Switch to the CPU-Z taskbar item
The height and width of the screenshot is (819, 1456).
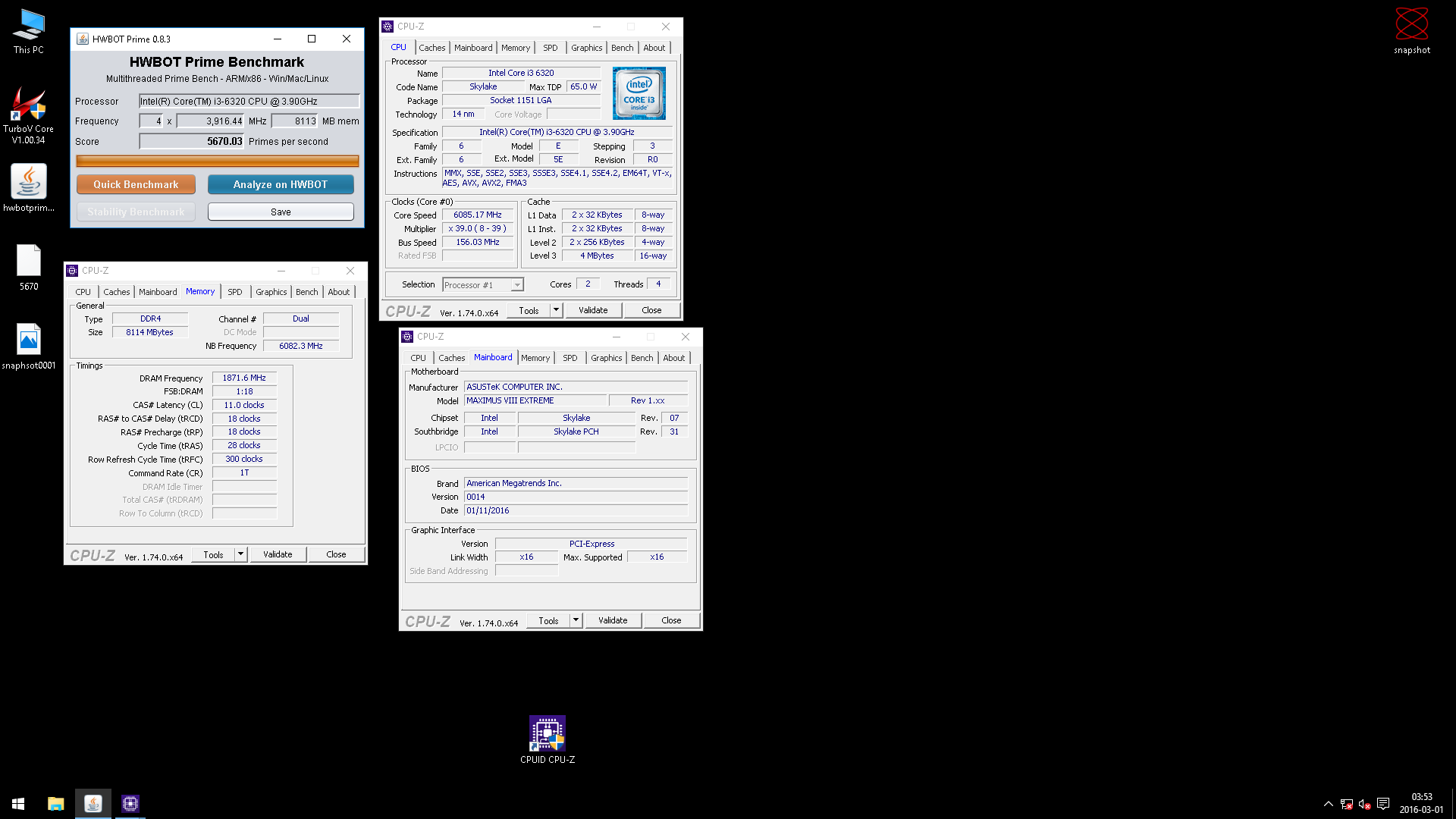130,804
